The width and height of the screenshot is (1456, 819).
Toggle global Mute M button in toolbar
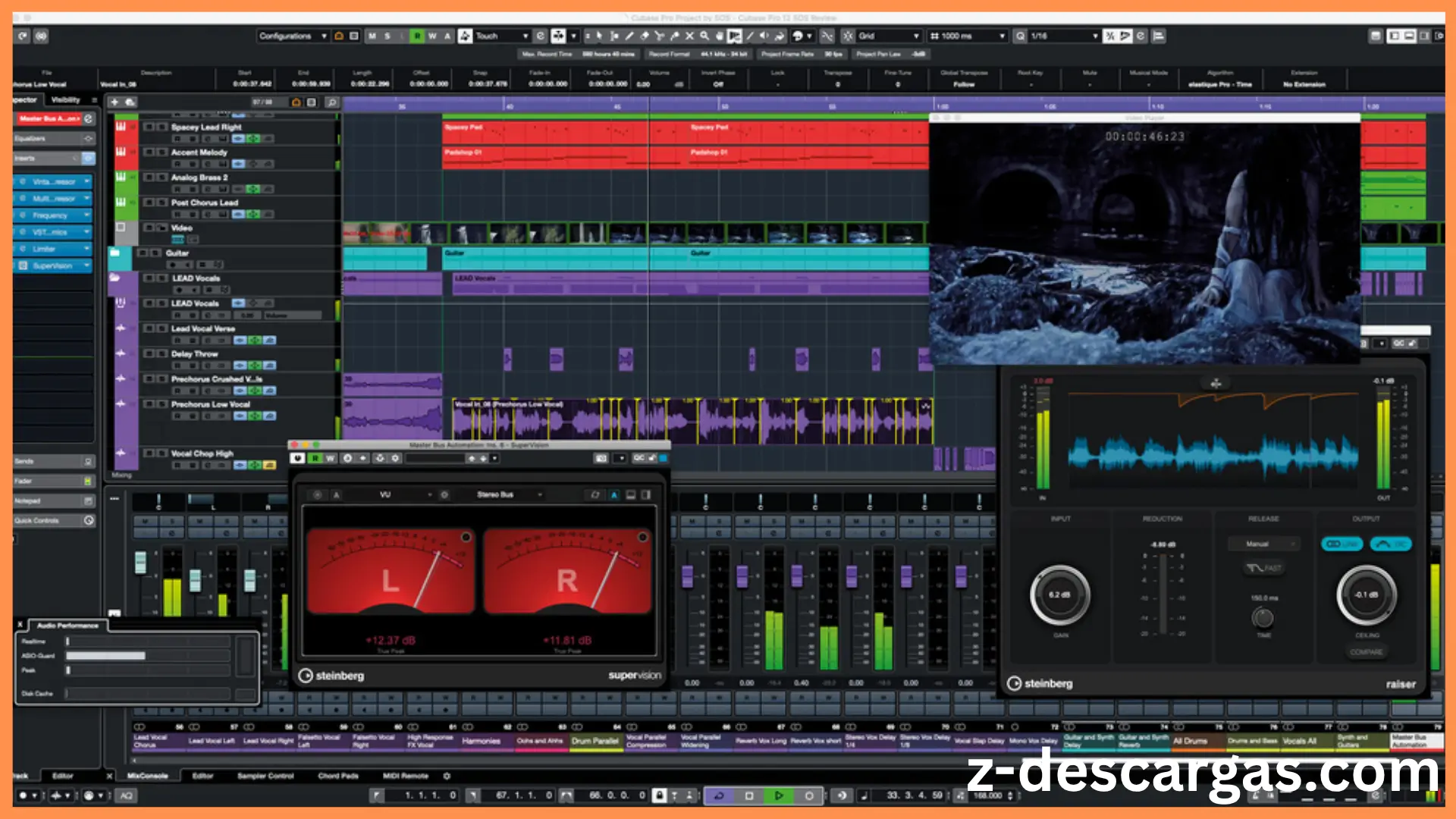372,36
